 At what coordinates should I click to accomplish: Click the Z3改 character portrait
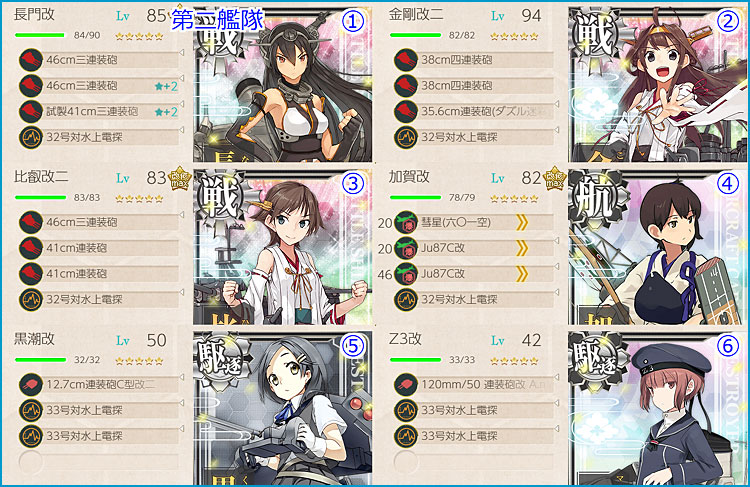[658, 409]
